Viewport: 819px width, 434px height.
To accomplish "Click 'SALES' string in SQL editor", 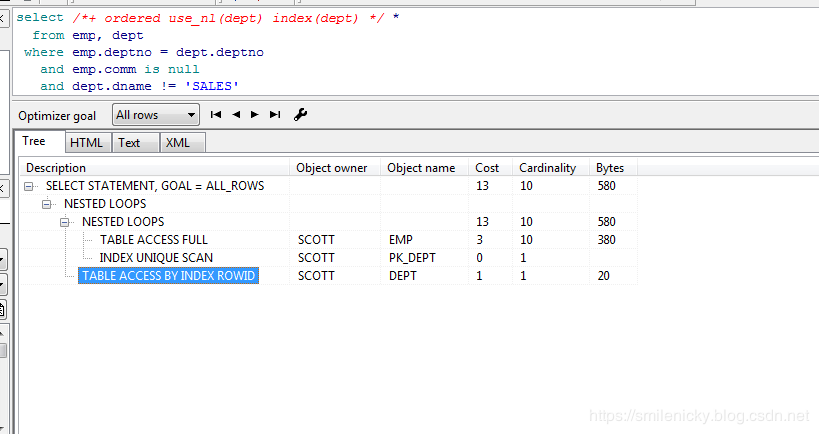I will point(212,86).
